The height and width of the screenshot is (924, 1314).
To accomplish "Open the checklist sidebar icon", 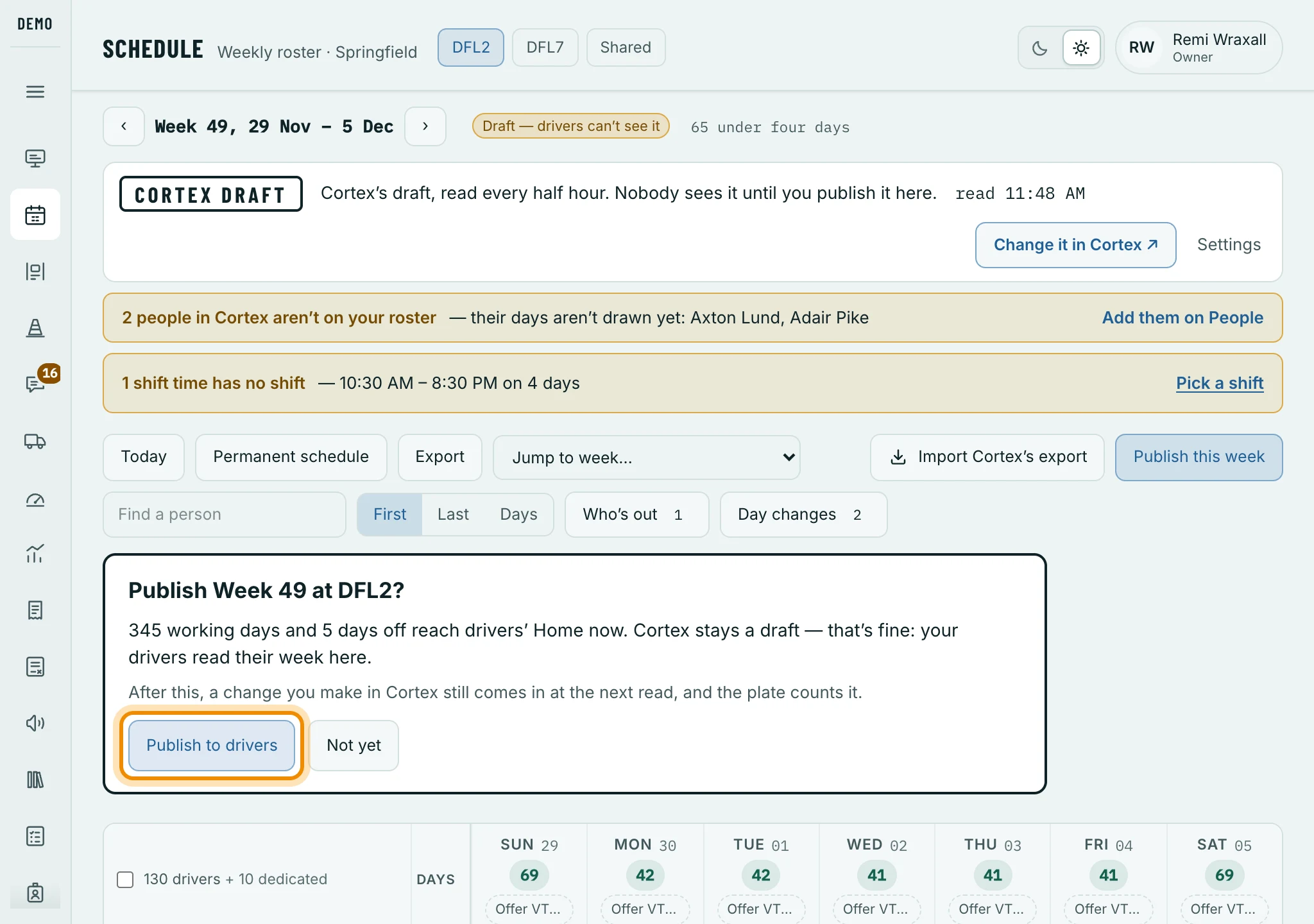I will pos(35,836).
